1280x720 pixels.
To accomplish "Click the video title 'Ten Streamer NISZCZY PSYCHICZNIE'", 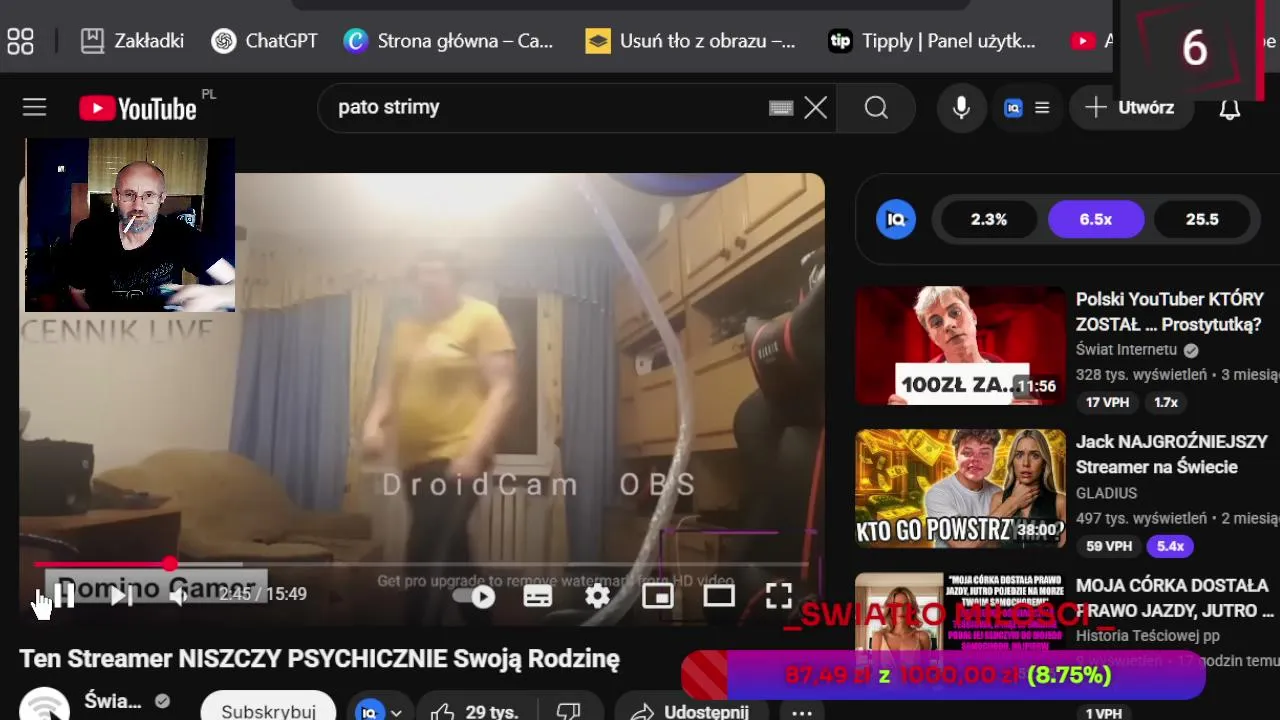I will [x=320, y=659].
